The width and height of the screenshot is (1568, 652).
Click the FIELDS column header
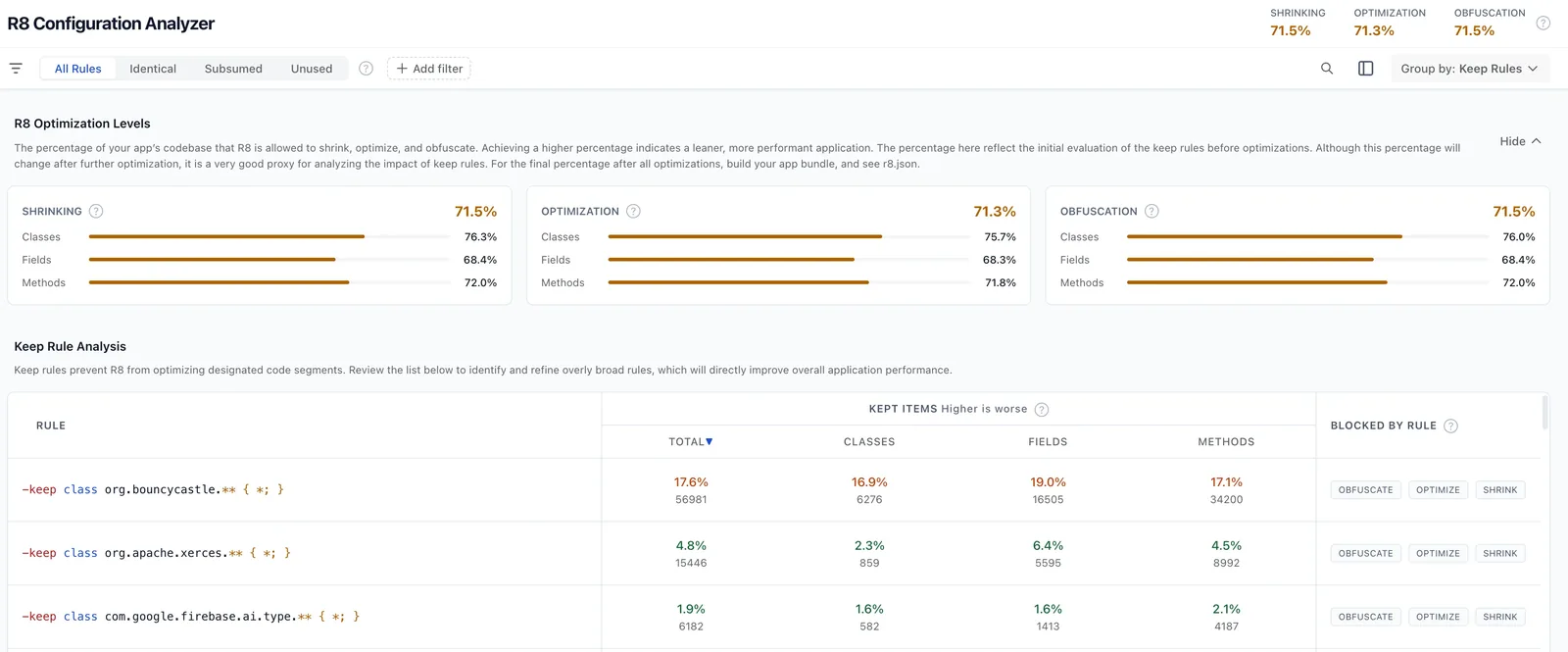click(1048, 442)
